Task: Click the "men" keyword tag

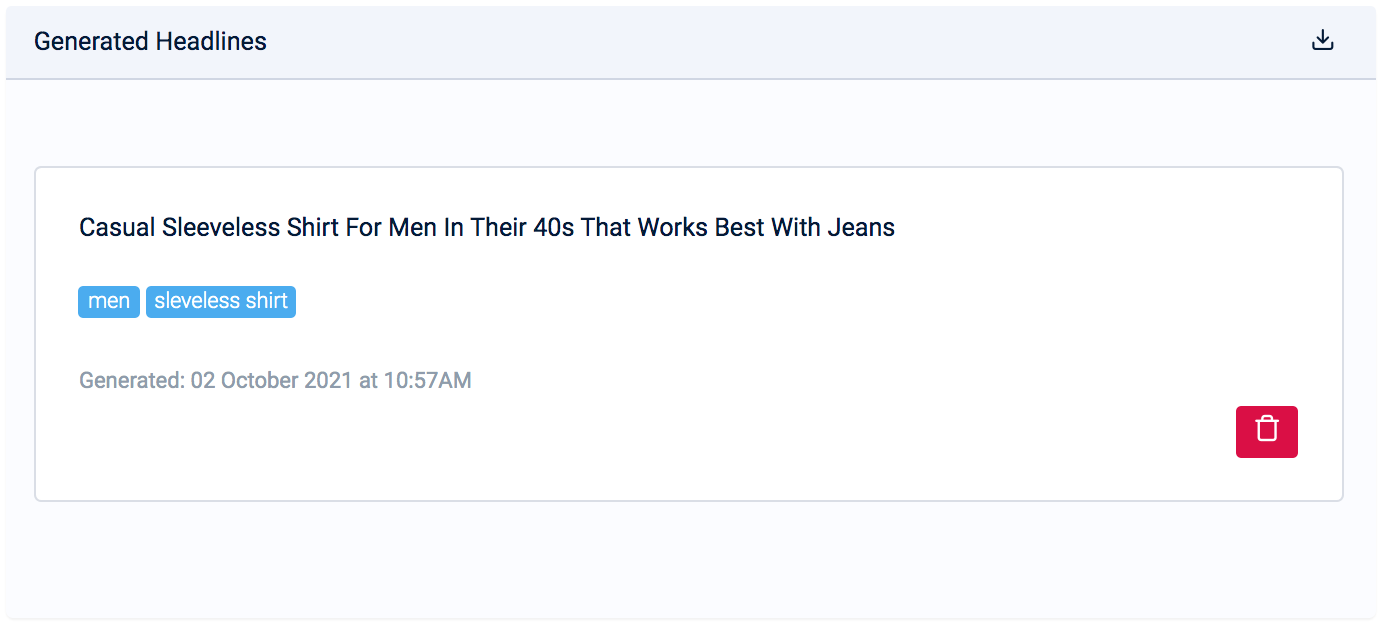Action: tap(109, 301)
